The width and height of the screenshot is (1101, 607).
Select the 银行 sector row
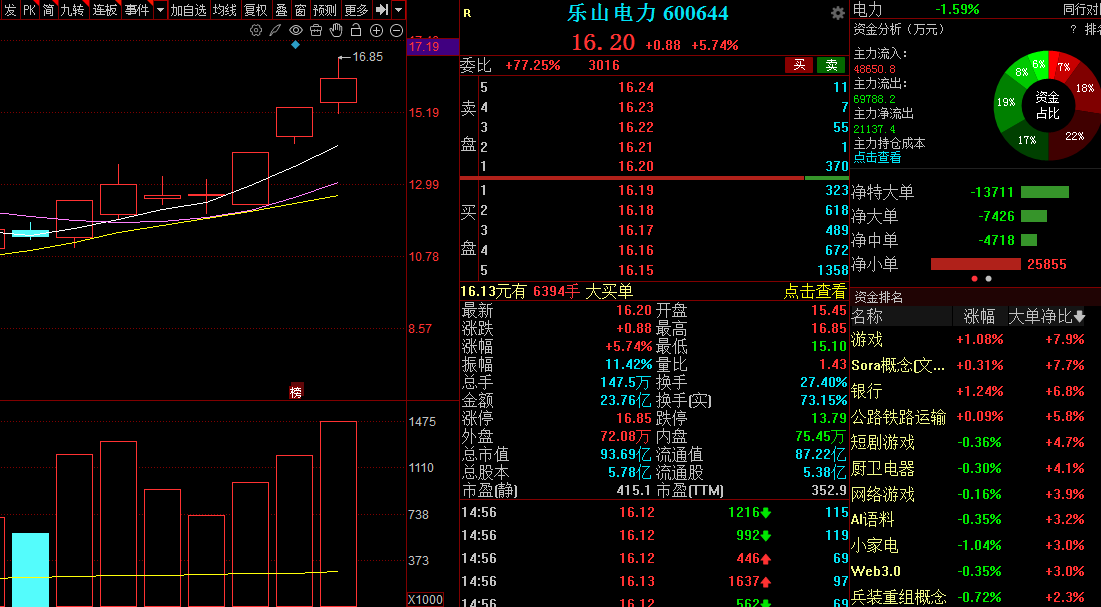pyautogui.click(x=976, y=391)
